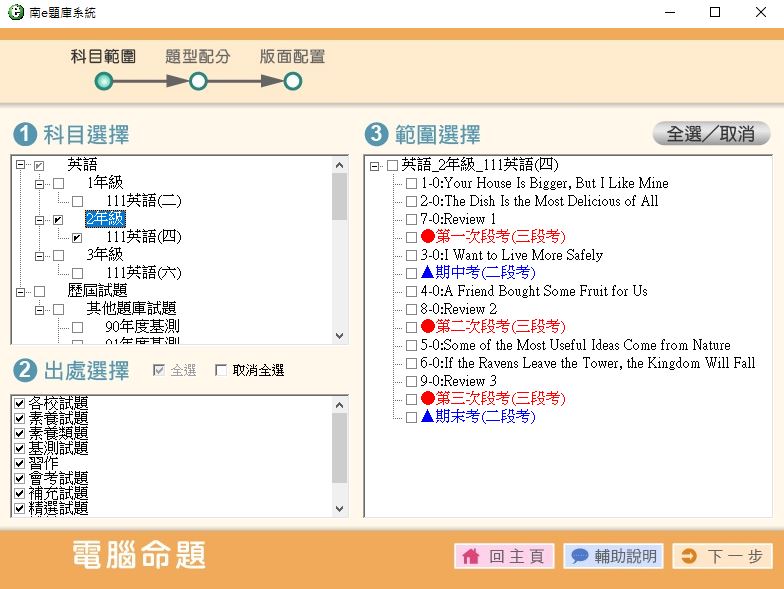Tick 取消全選 checkbox
Image resolution: width=784 pixels, height=589 pixels.
pos(220,370)
